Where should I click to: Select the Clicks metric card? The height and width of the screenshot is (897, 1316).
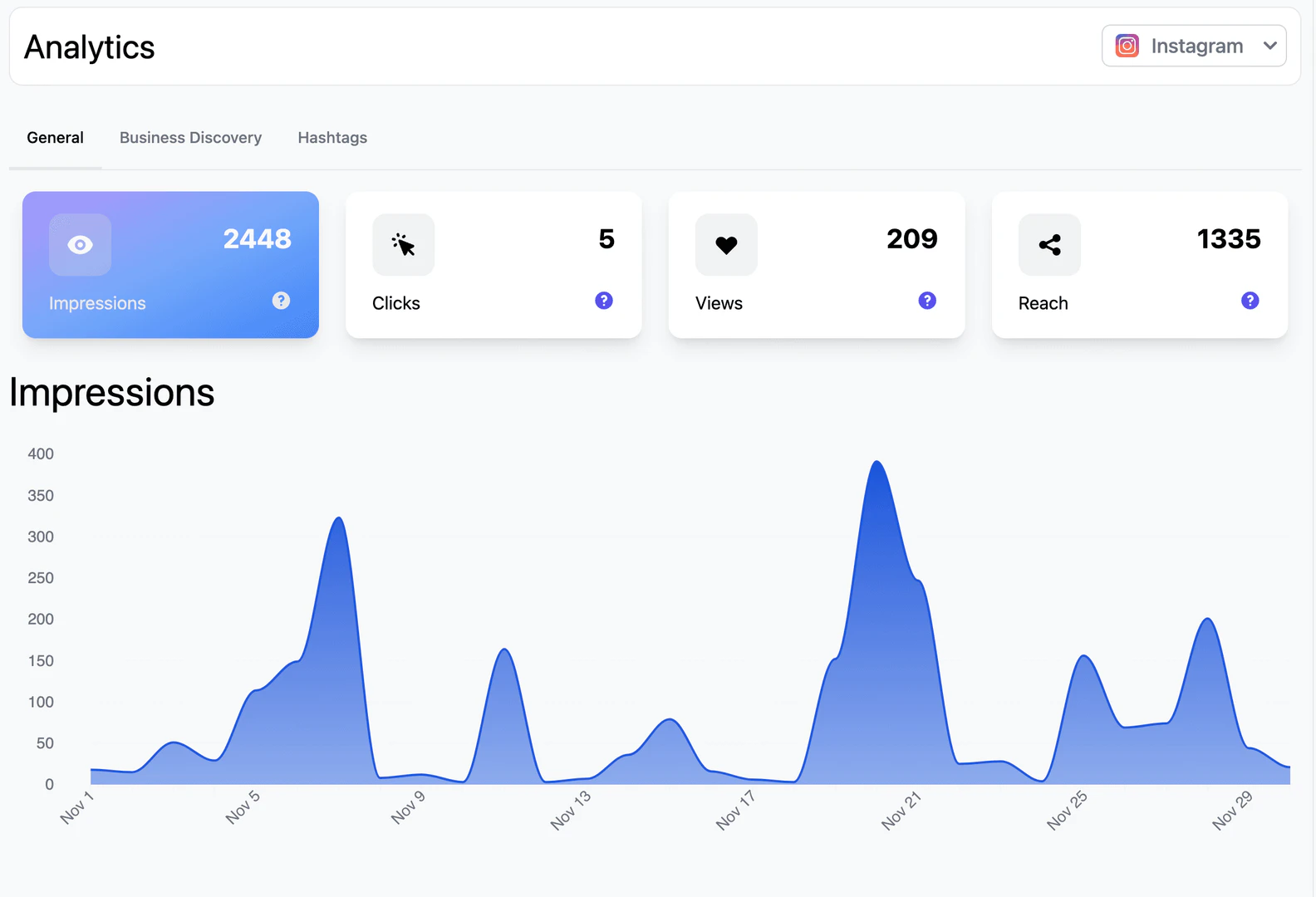coord(493,265)
